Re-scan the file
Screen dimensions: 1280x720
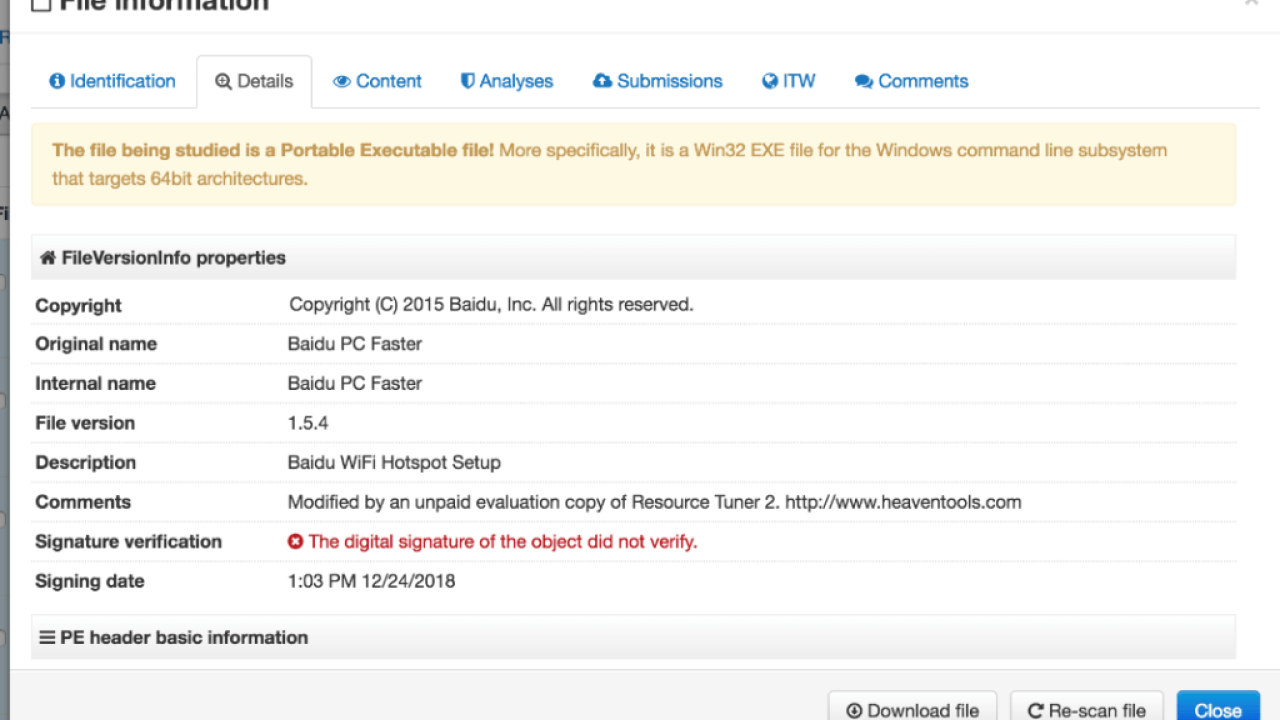[1087, 708]
